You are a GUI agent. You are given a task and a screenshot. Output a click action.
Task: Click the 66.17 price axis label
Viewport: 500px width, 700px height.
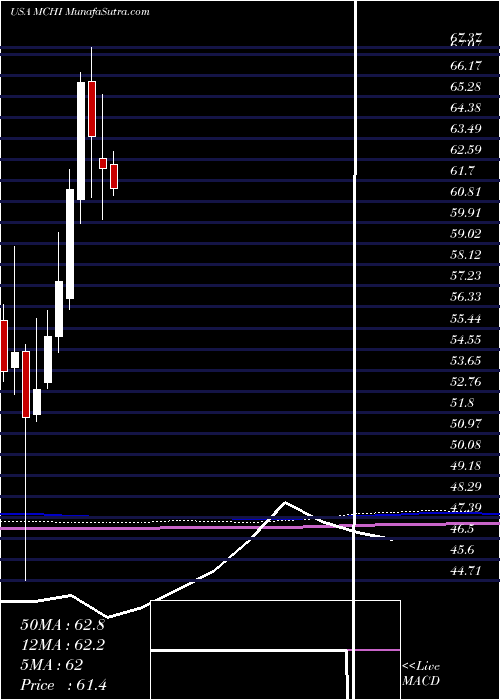click(466, 66)
